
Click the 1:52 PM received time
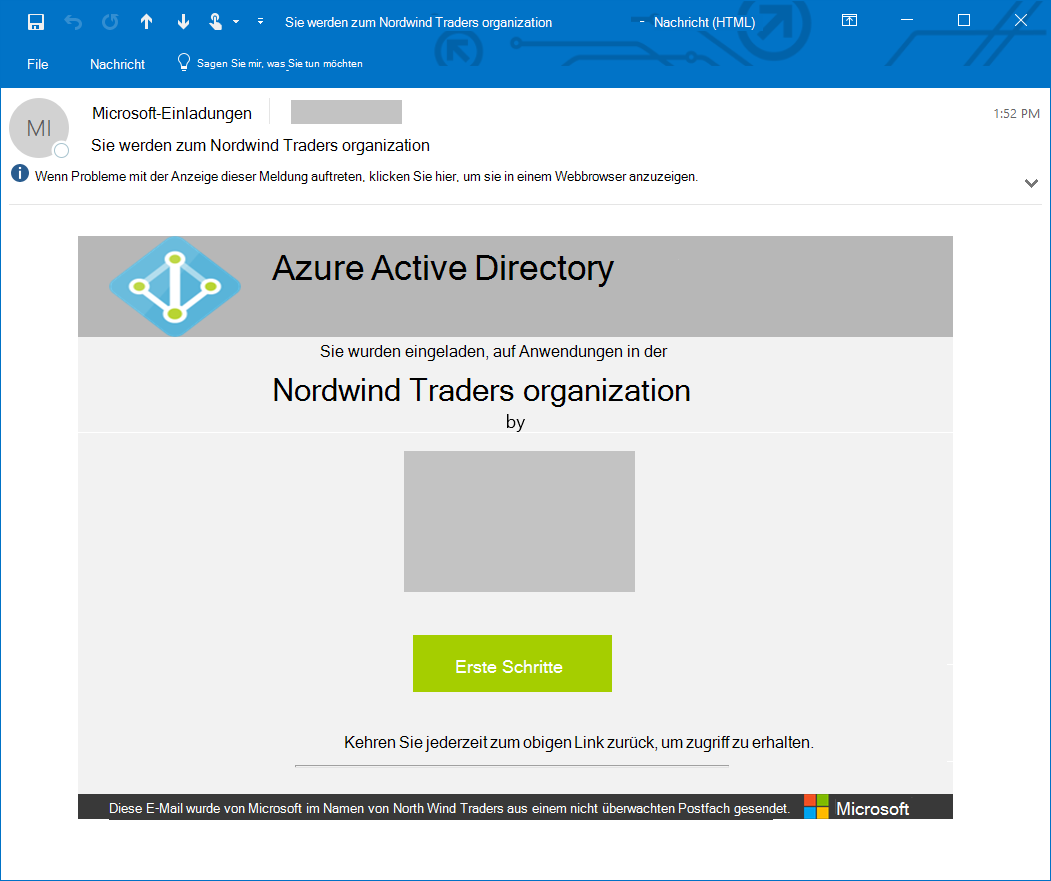click(1016, 114)
